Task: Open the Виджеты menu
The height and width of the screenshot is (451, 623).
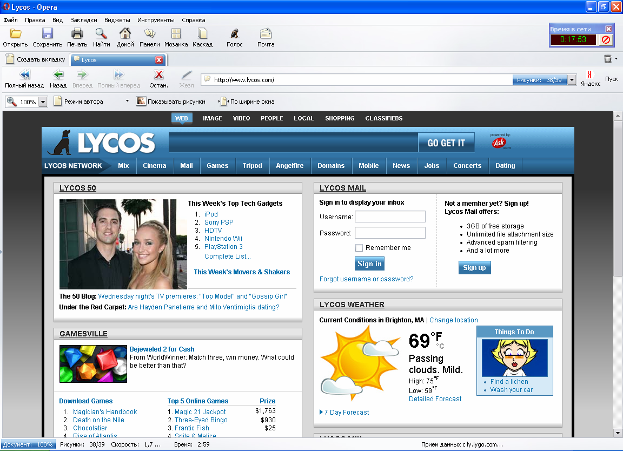Action: [117, 20]
